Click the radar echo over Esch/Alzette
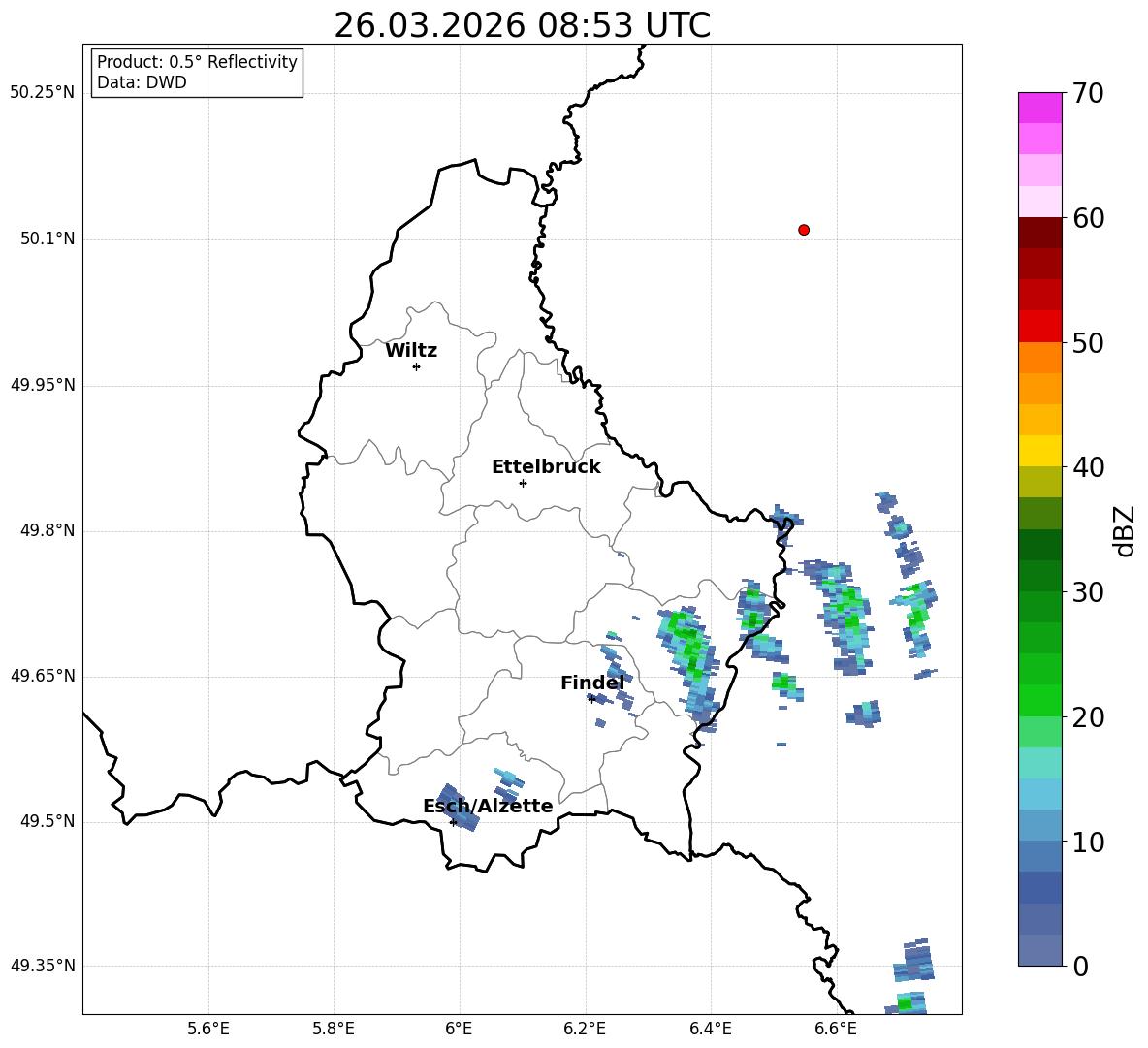Viewport: 1148px width, 1048px height. pyautogui.click(x=457, y=808)
